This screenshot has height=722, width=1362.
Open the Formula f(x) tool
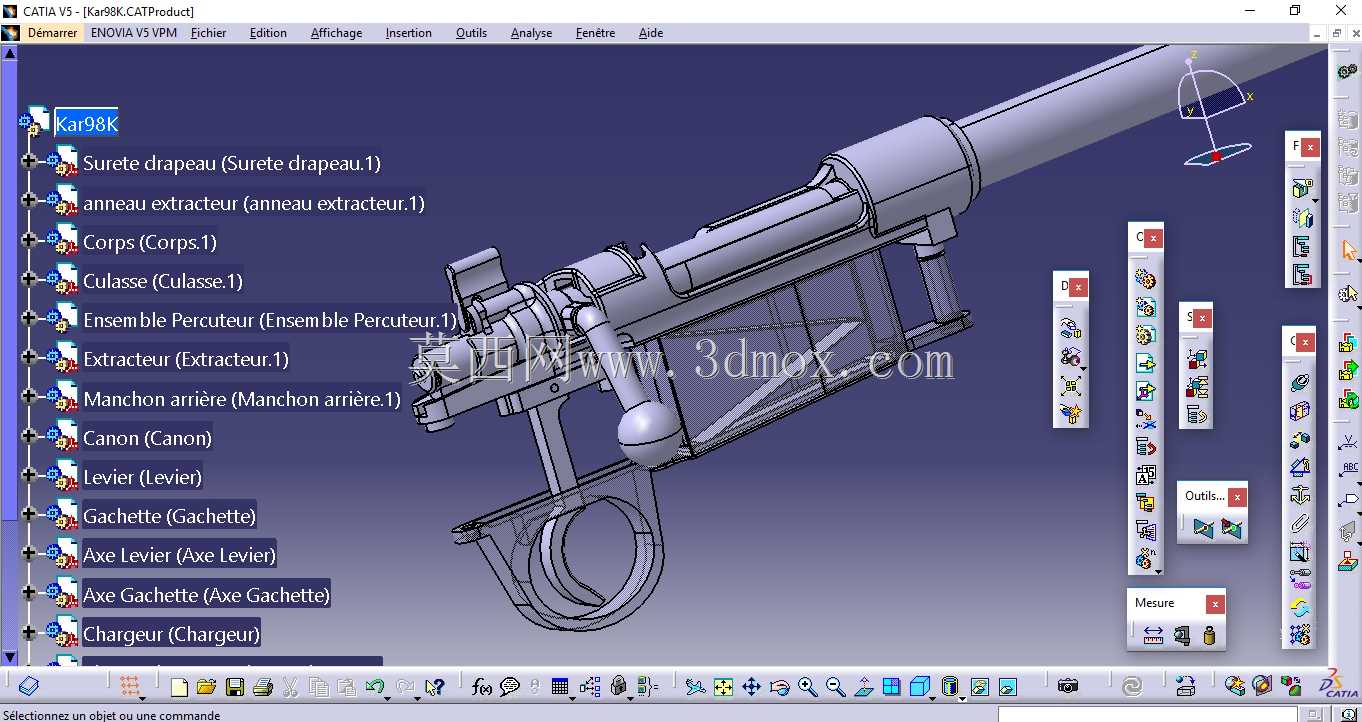pyautogui.click(x=482, y=687)
